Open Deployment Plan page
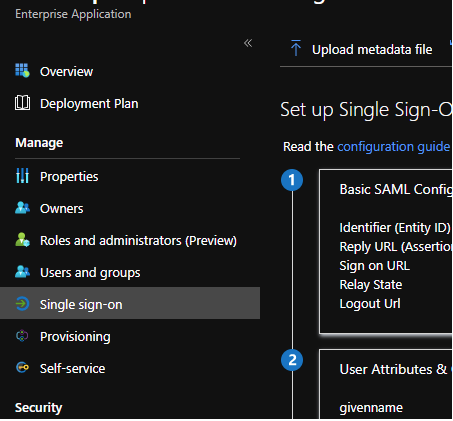This screenshot has height=421, width=453. (x=89, y=104)
